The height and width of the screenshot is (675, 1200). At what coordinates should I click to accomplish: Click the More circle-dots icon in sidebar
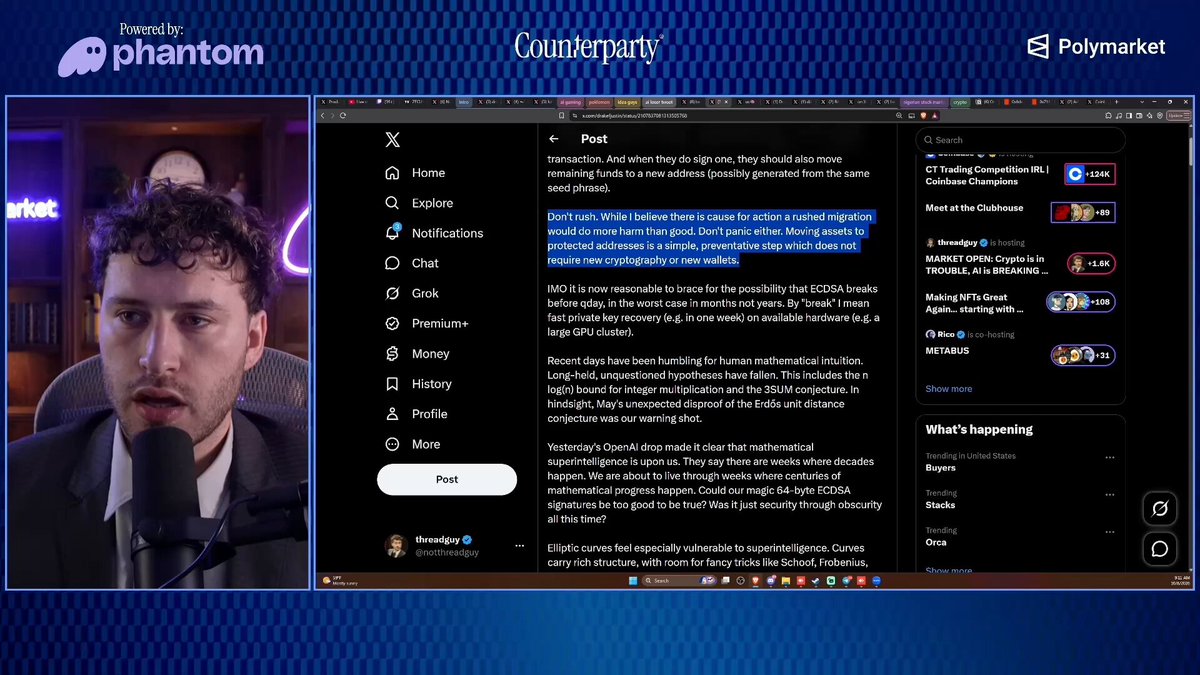(x=393, y=444)
